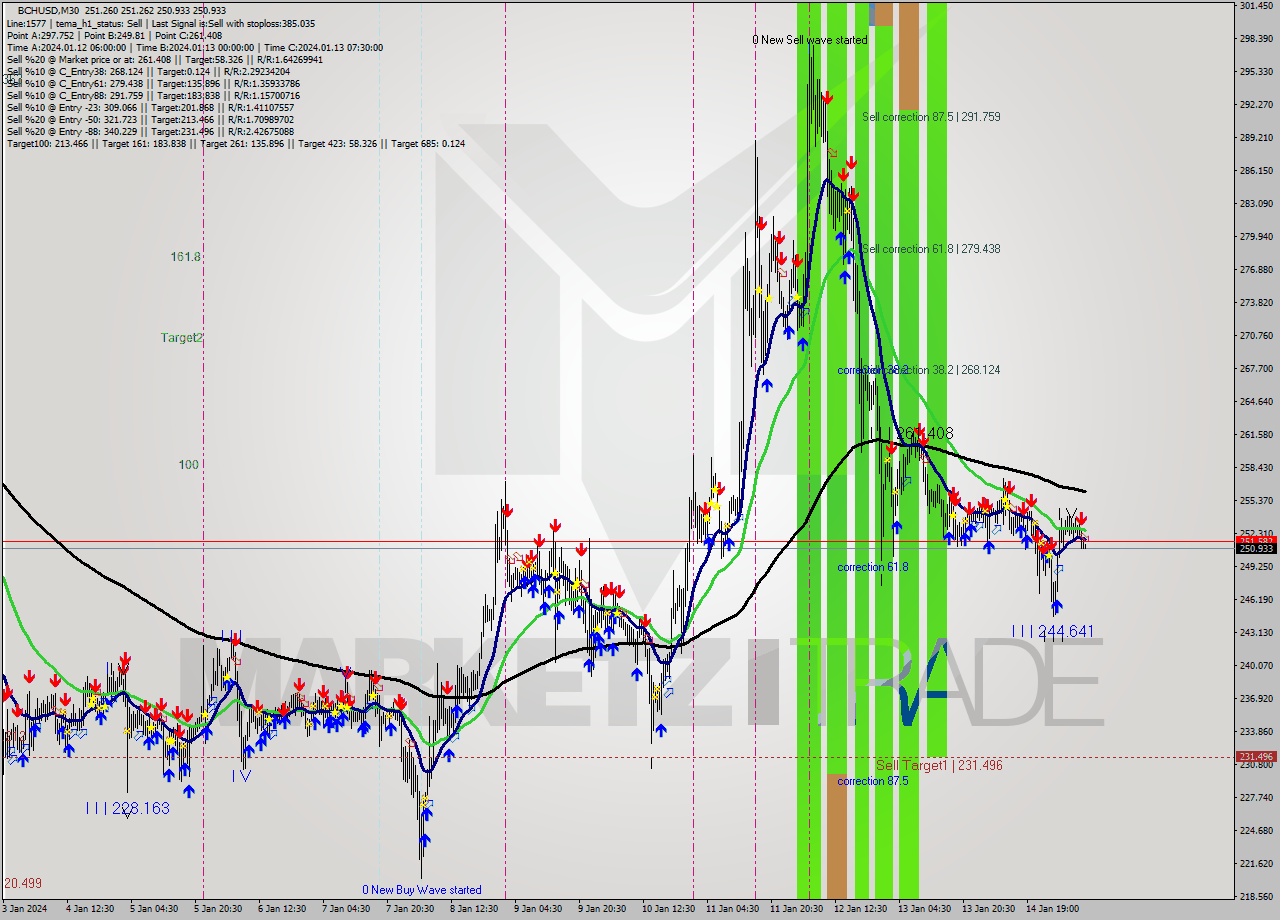
Task: Click the 264.640 price axis value
Action: 1255,401
